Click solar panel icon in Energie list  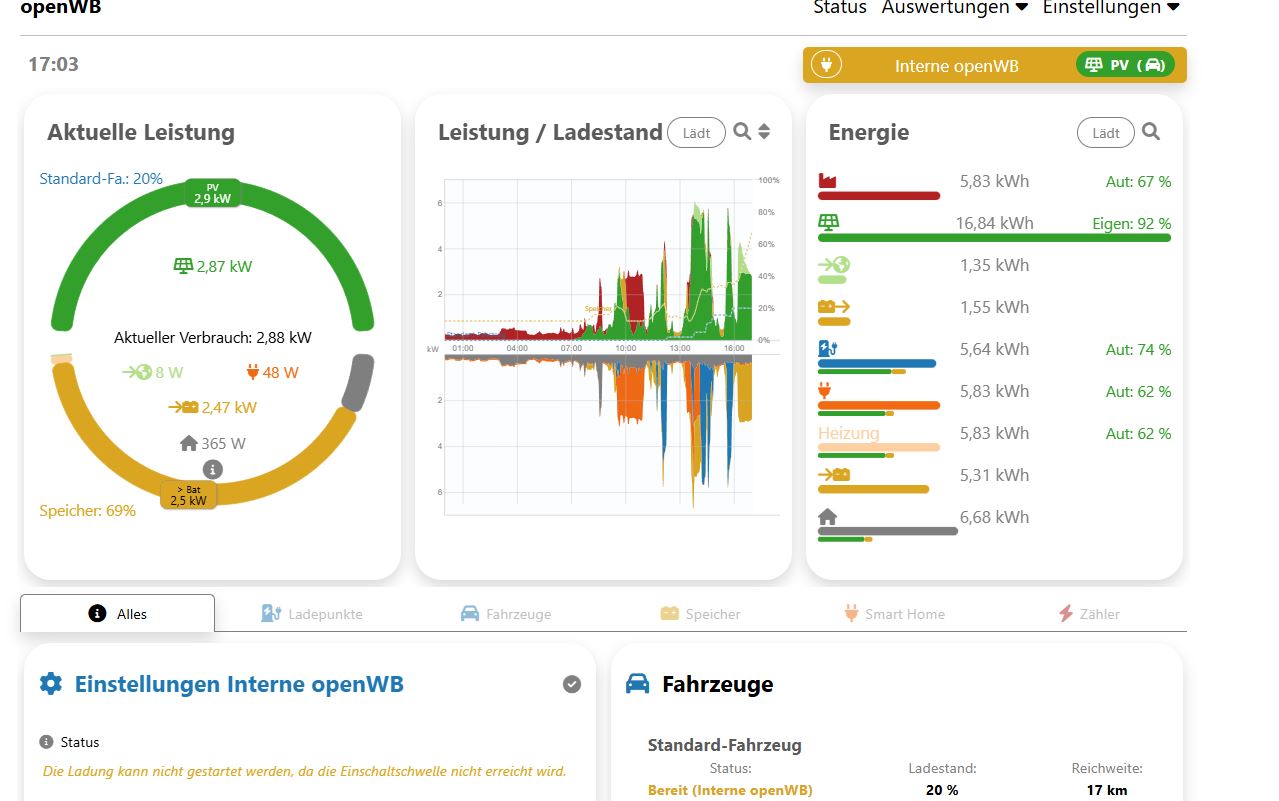coord(828,222)
